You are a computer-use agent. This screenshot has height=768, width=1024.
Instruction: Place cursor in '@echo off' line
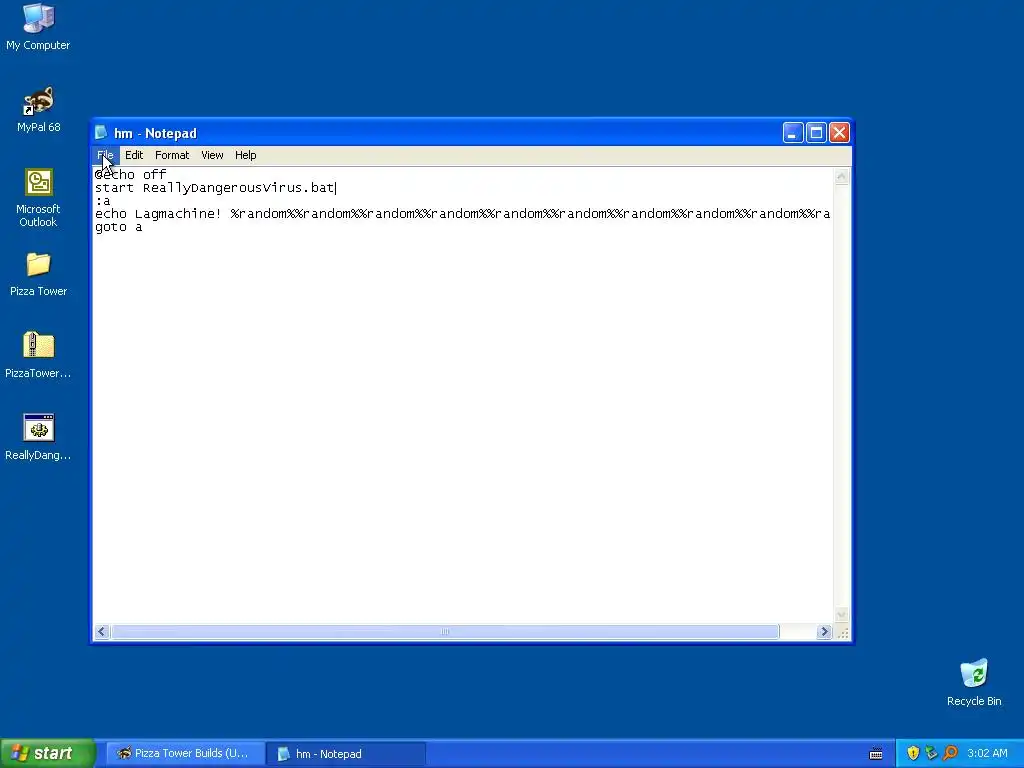131,174
